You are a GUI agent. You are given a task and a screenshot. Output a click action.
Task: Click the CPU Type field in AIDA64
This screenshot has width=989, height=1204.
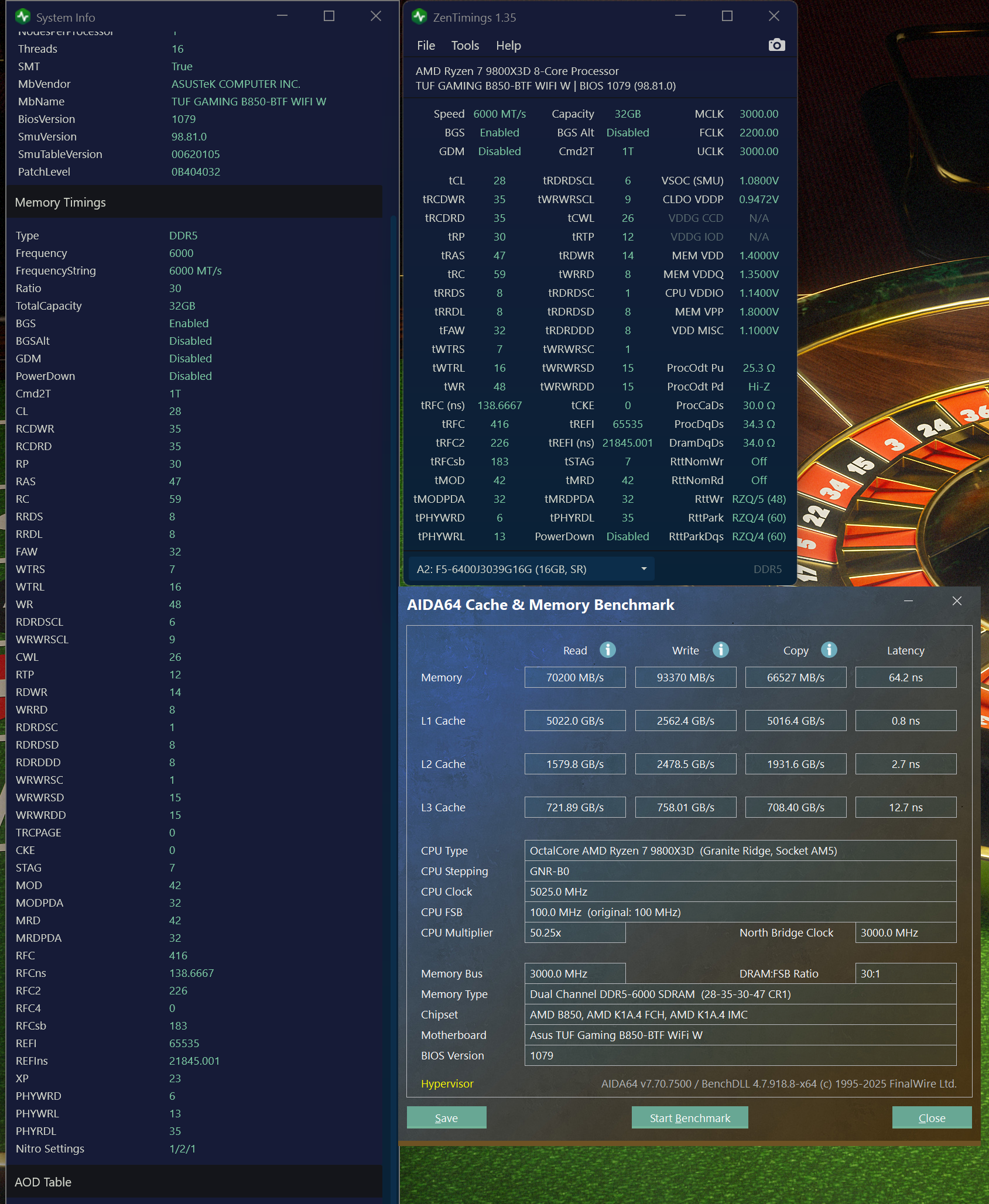[x=740, y=850]
